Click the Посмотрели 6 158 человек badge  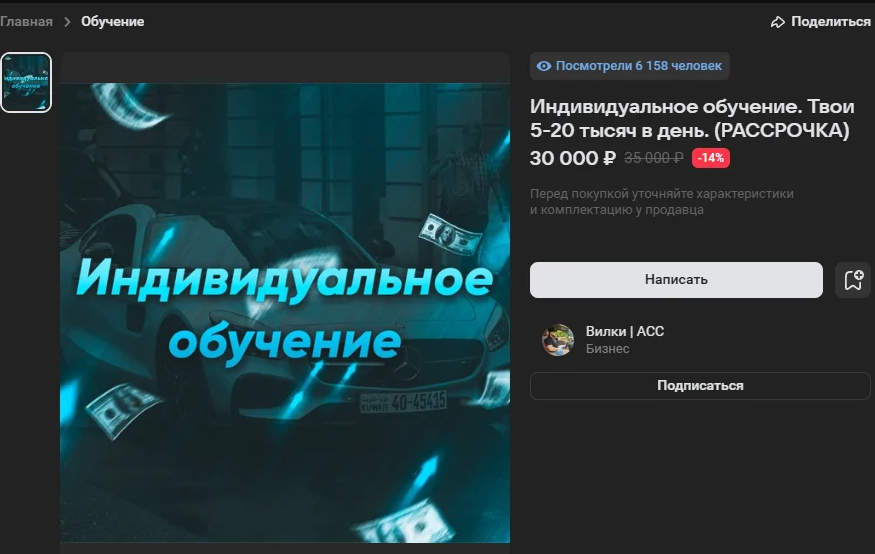[629, 66]
